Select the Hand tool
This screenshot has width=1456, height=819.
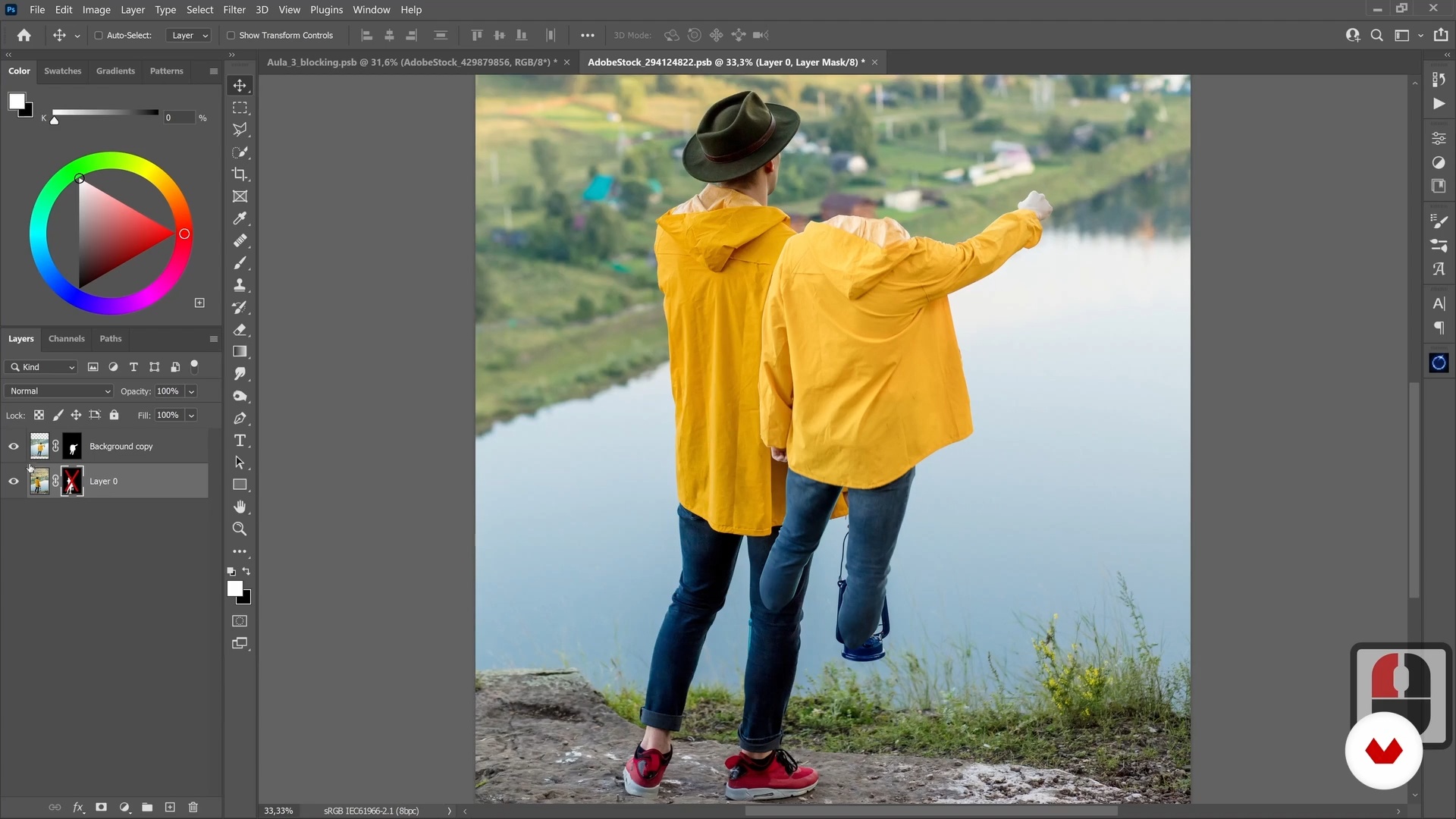(x=240, y=507)
